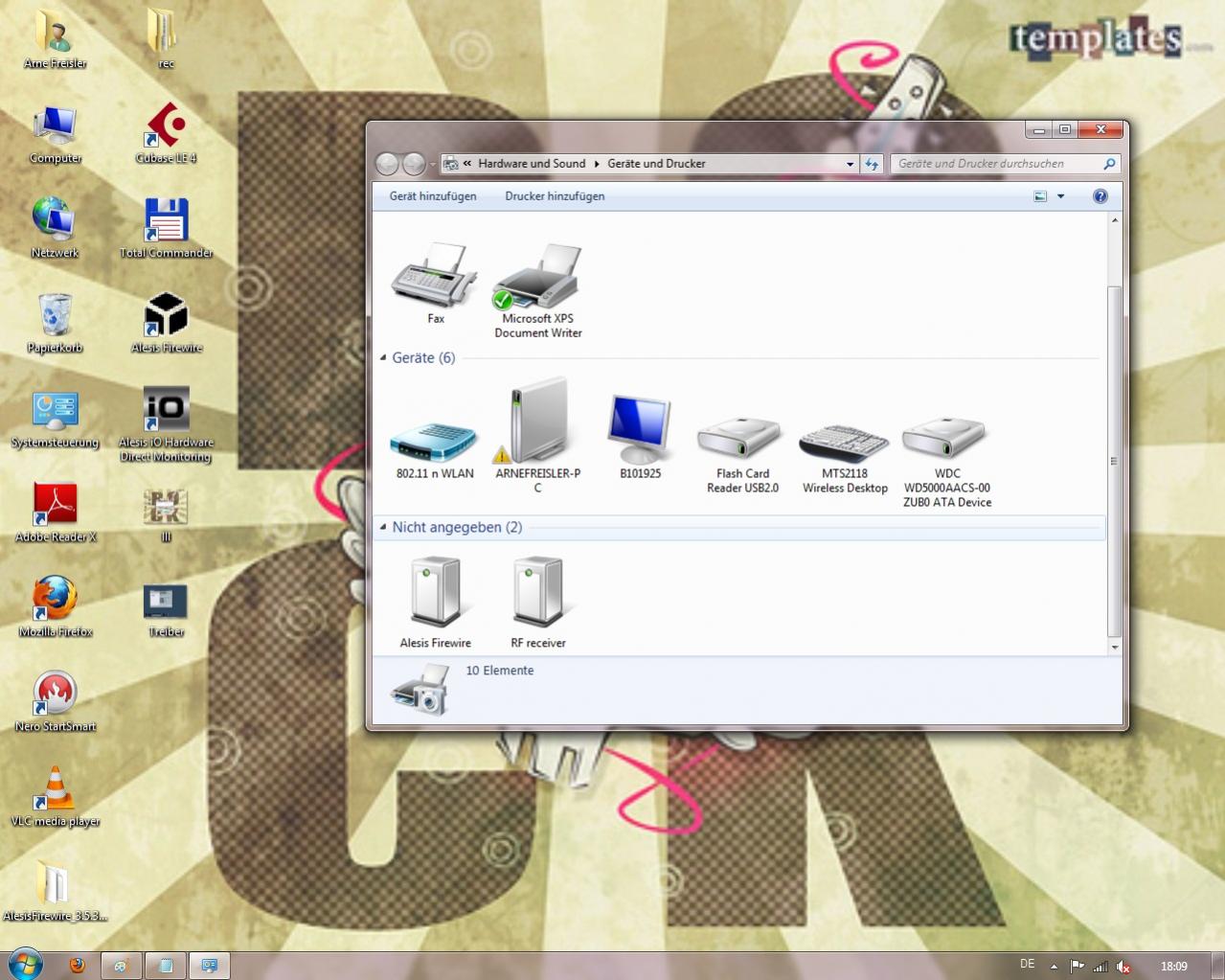Open the Papierkorb recycle bin
Image resolution: width=1225 pixels, height=980 pixels.
pyautogui.click(x=55, y=323)
